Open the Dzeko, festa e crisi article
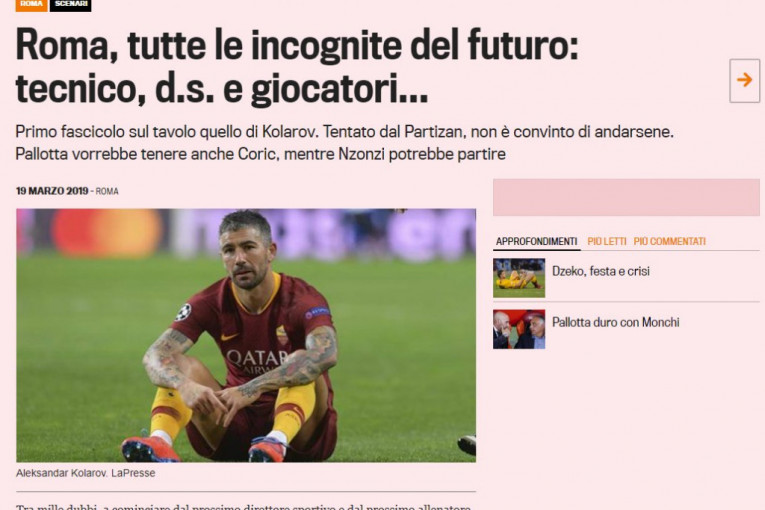 coord(601,271)
